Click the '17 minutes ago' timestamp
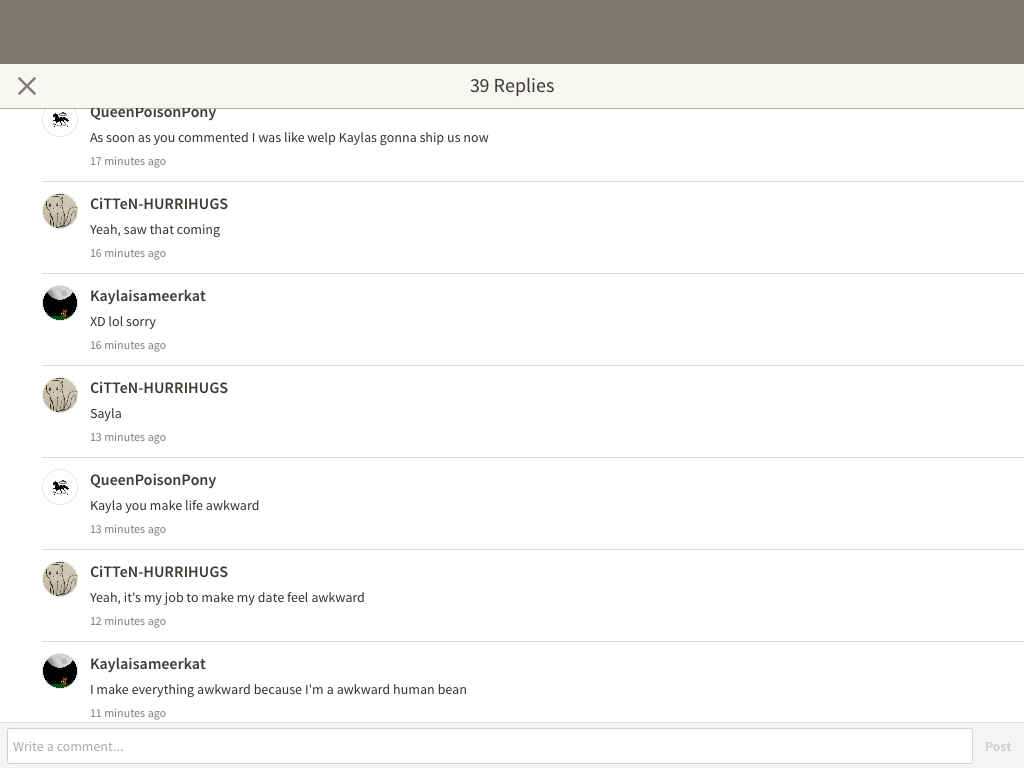Image resolution: width=1024 pixels, height=768 pixels. (128, 161)
